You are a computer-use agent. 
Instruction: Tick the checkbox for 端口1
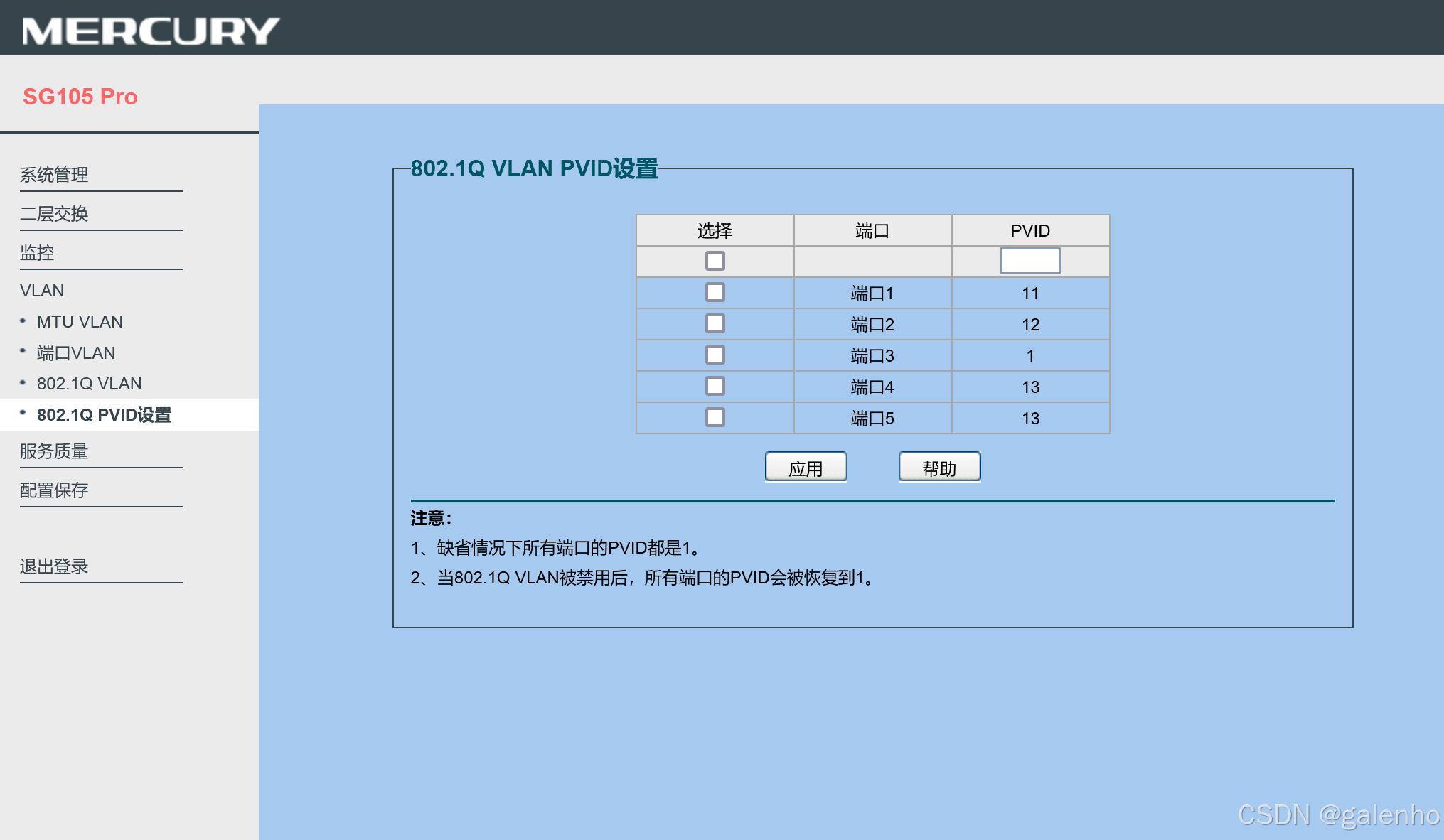click(715, 292)
